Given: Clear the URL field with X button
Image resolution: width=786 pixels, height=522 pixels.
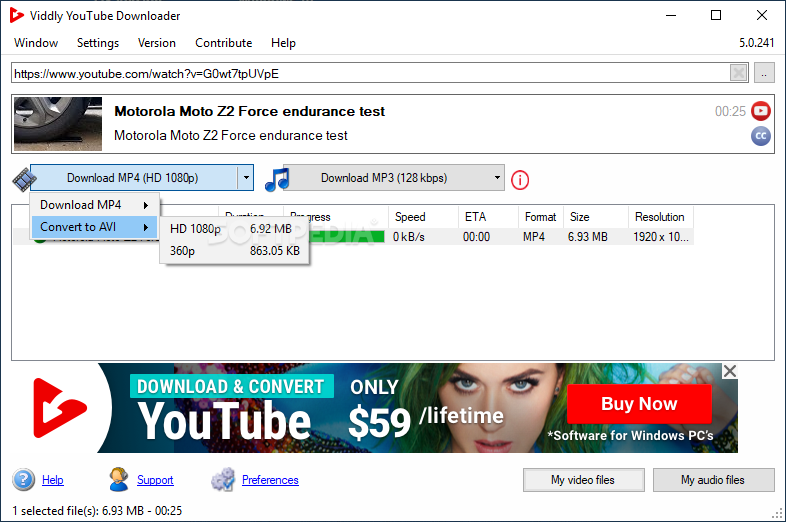Looking at the screenshot, I should (738, 73).
